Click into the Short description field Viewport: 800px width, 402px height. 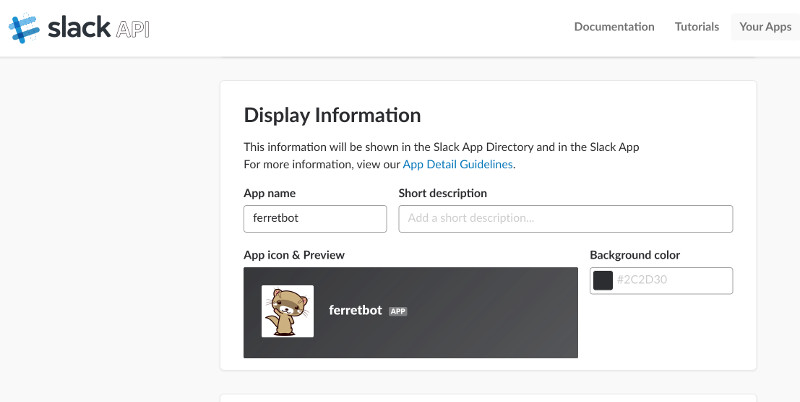click(565, 219)
